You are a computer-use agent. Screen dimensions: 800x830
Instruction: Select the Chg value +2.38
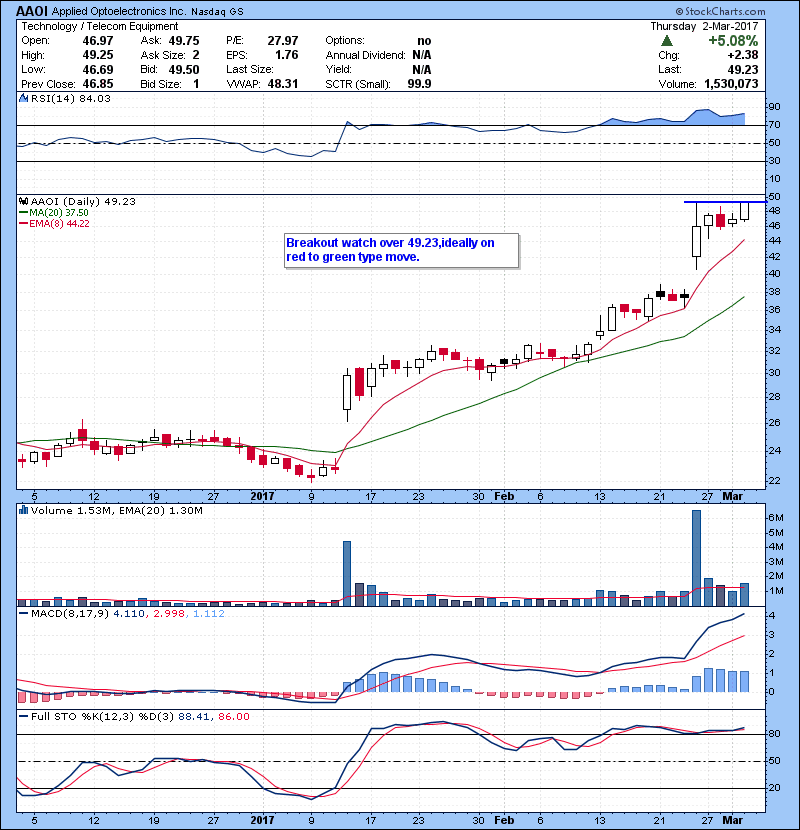(x=743, y=55)
